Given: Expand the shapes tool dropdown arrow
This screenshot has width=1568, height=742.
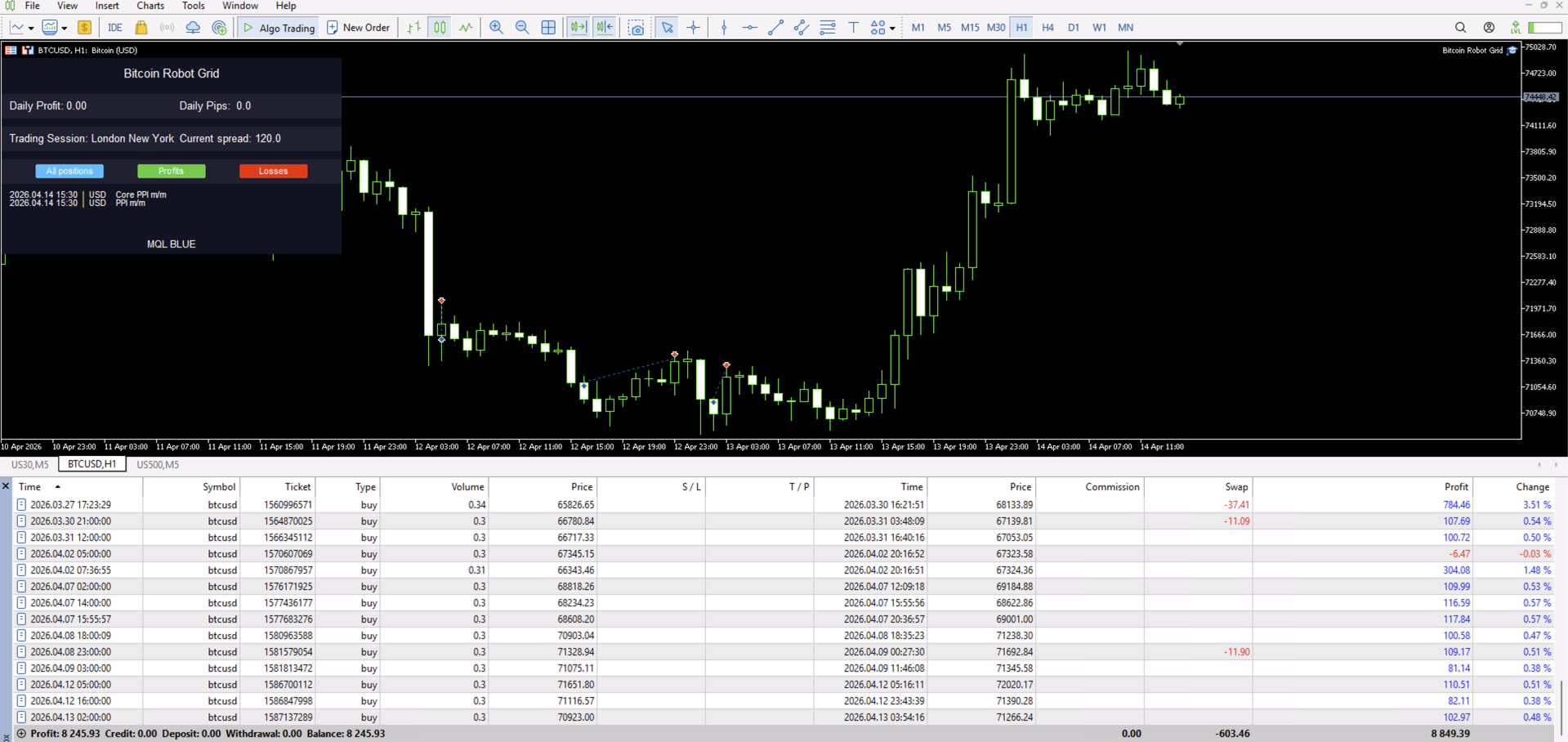Looking at the screenshot, I should pyautogui.click(x=892, y=28).
